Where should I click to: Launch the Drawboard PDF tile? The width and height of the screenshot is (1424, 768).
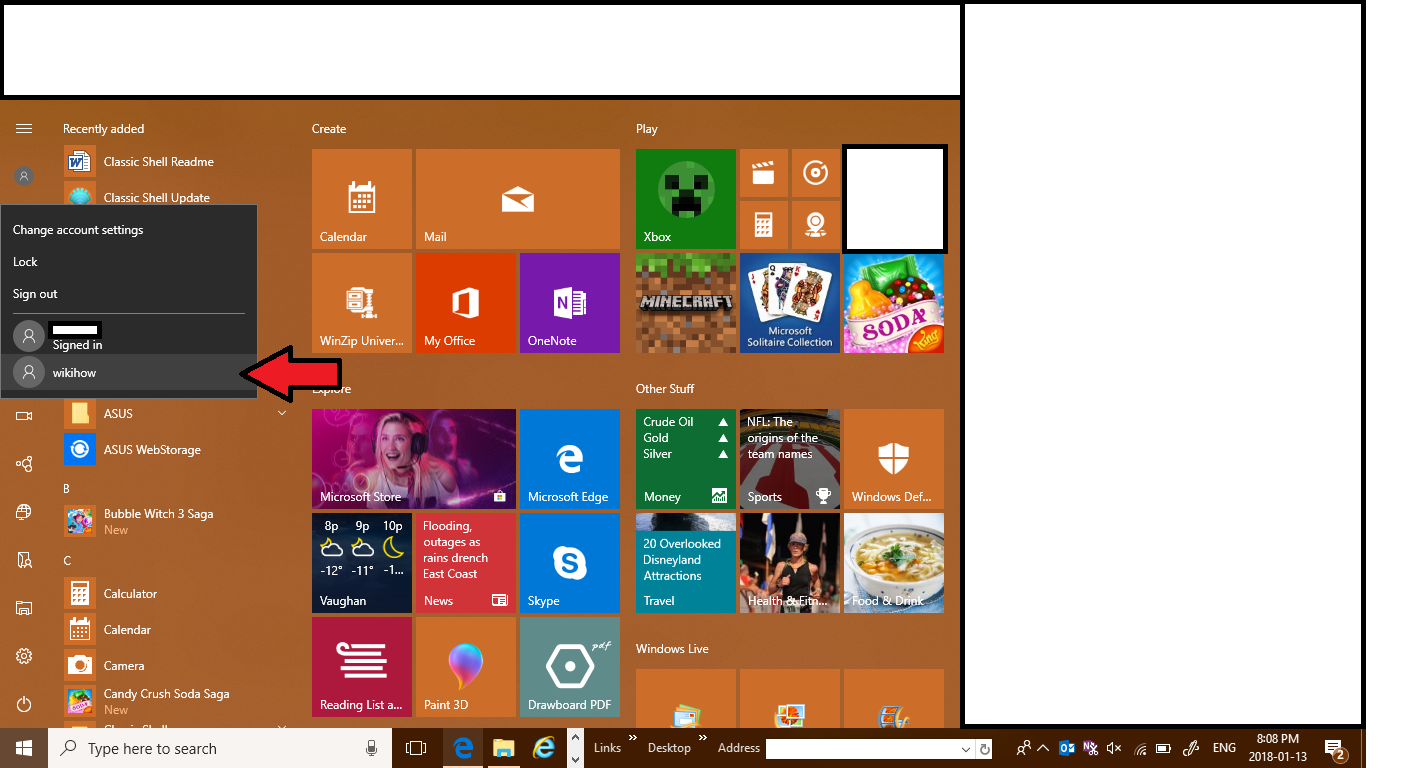[x=570, y=667]
